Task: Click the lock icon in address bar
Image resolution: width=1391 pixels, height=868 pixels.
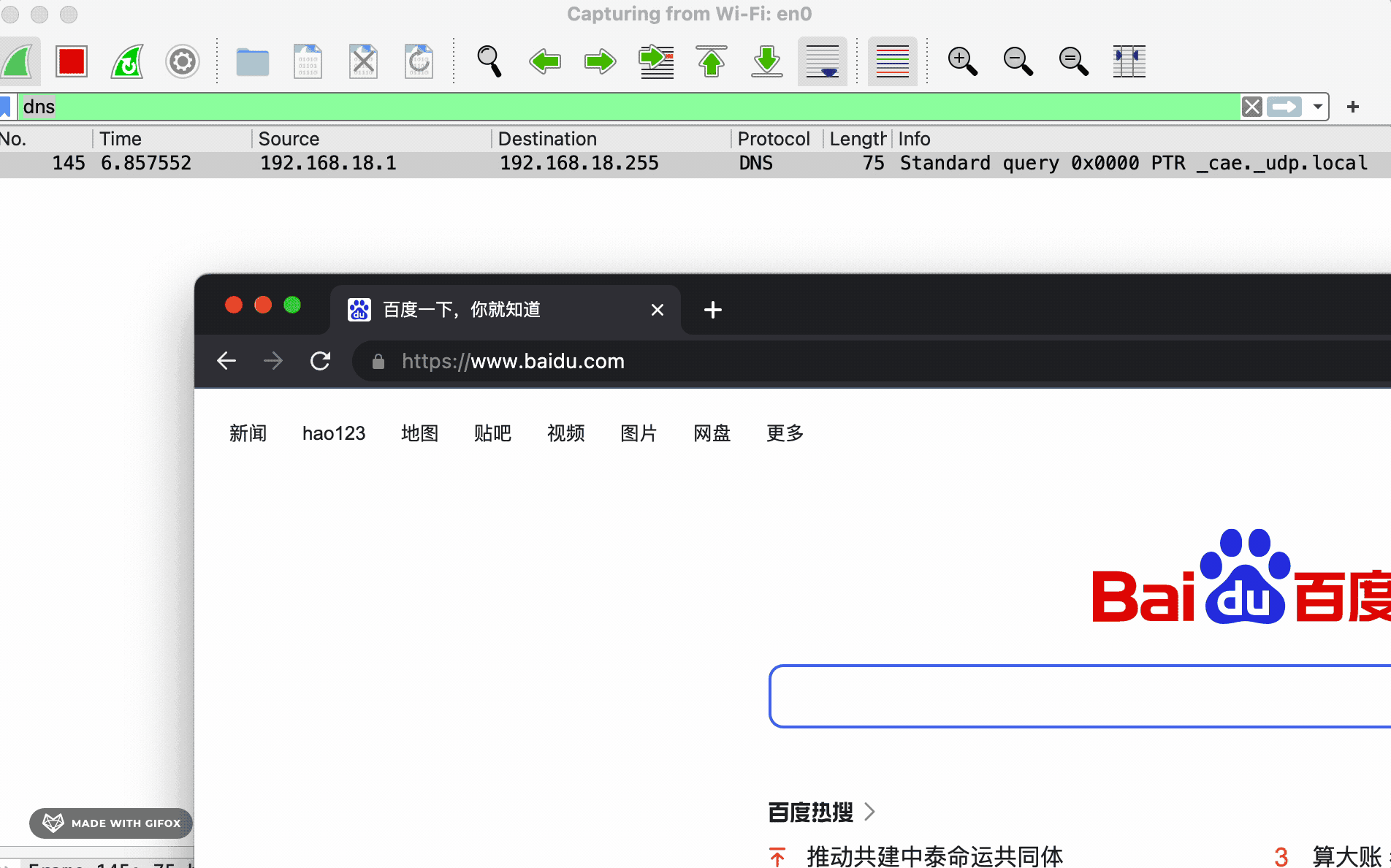Action: click(x=378, y=362)
